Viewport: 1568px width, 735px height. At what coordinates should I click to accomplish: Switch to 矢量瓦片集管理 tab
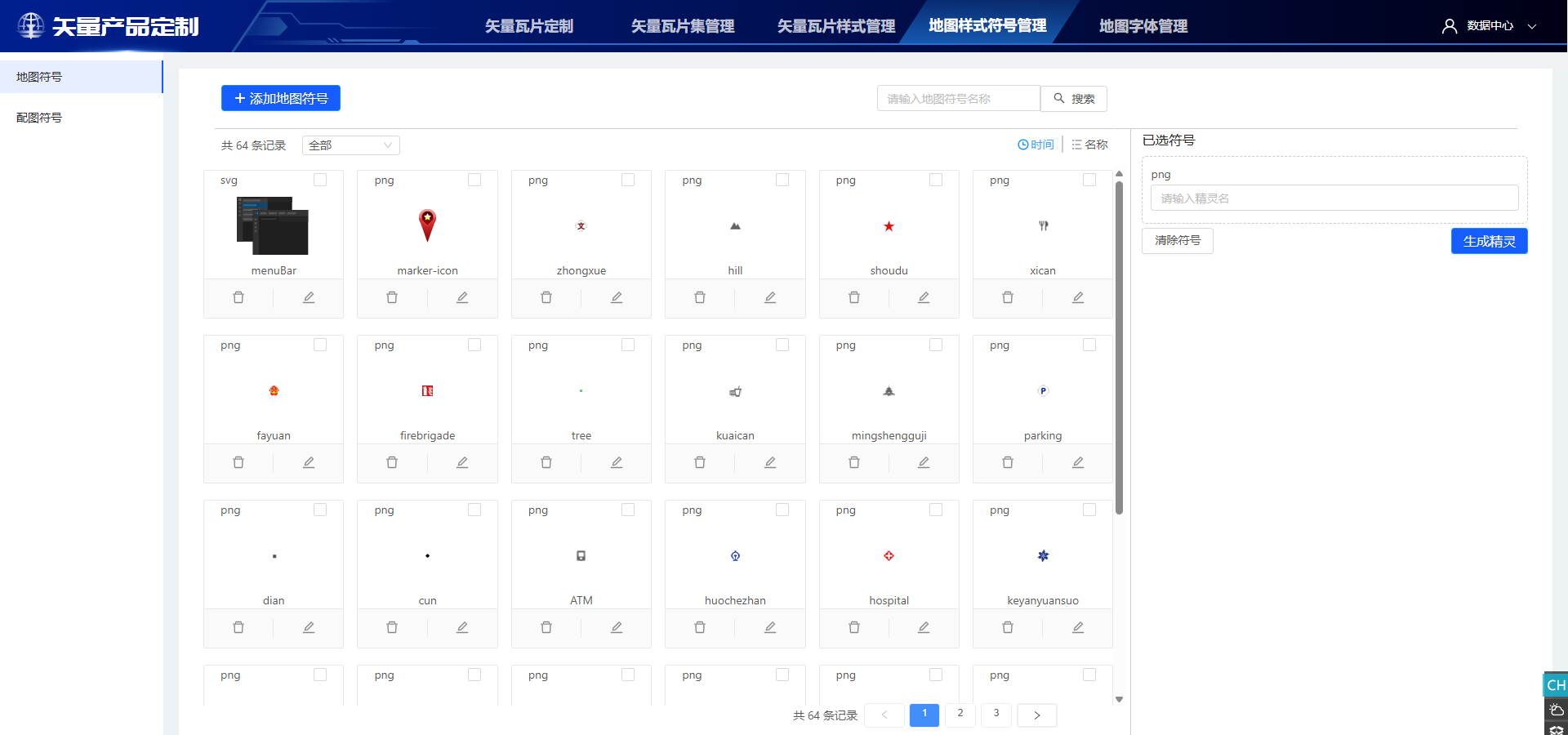click(683, 26)
